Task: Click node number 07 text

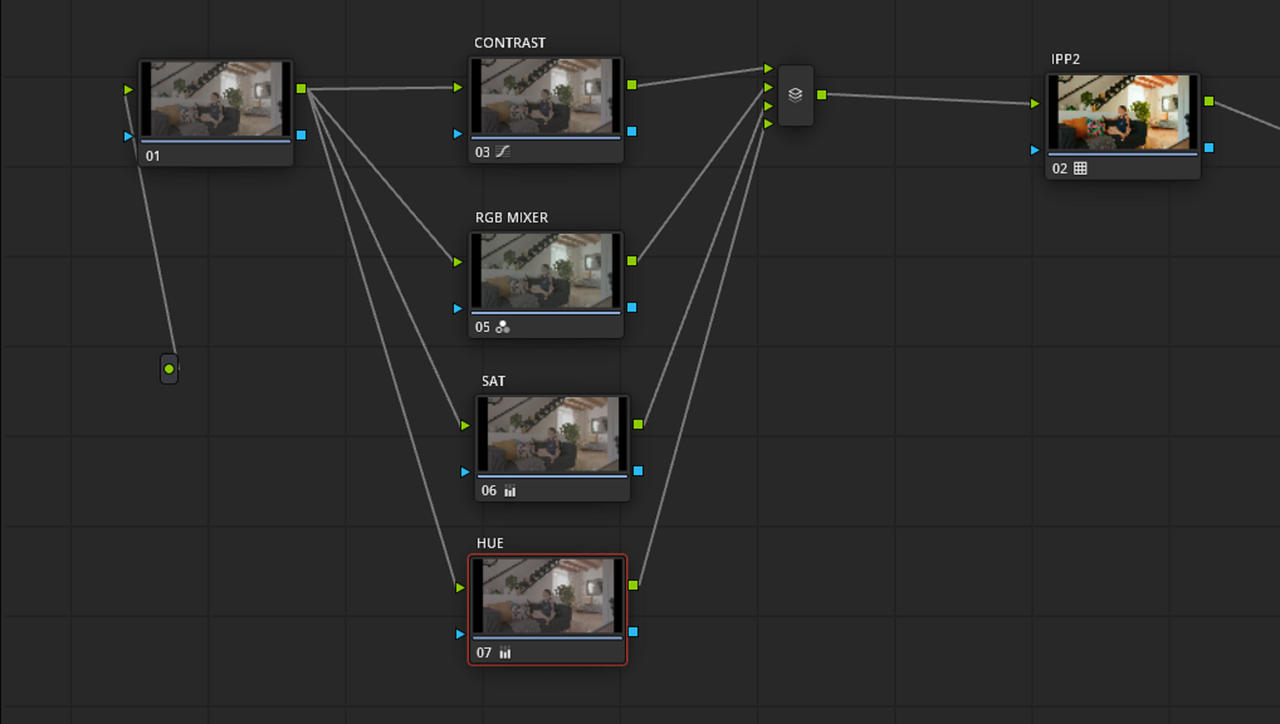Action: coord(484,653)
